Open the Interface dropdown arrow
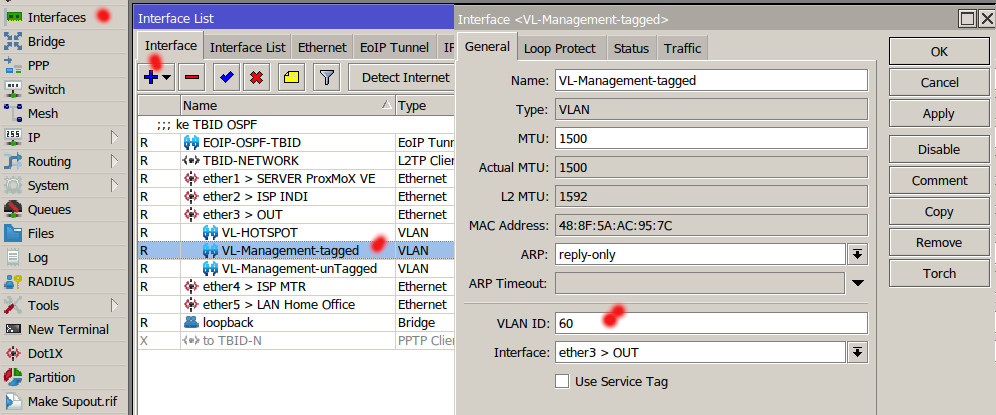This screenshot has height=415, width=996. tap(858, 352)
